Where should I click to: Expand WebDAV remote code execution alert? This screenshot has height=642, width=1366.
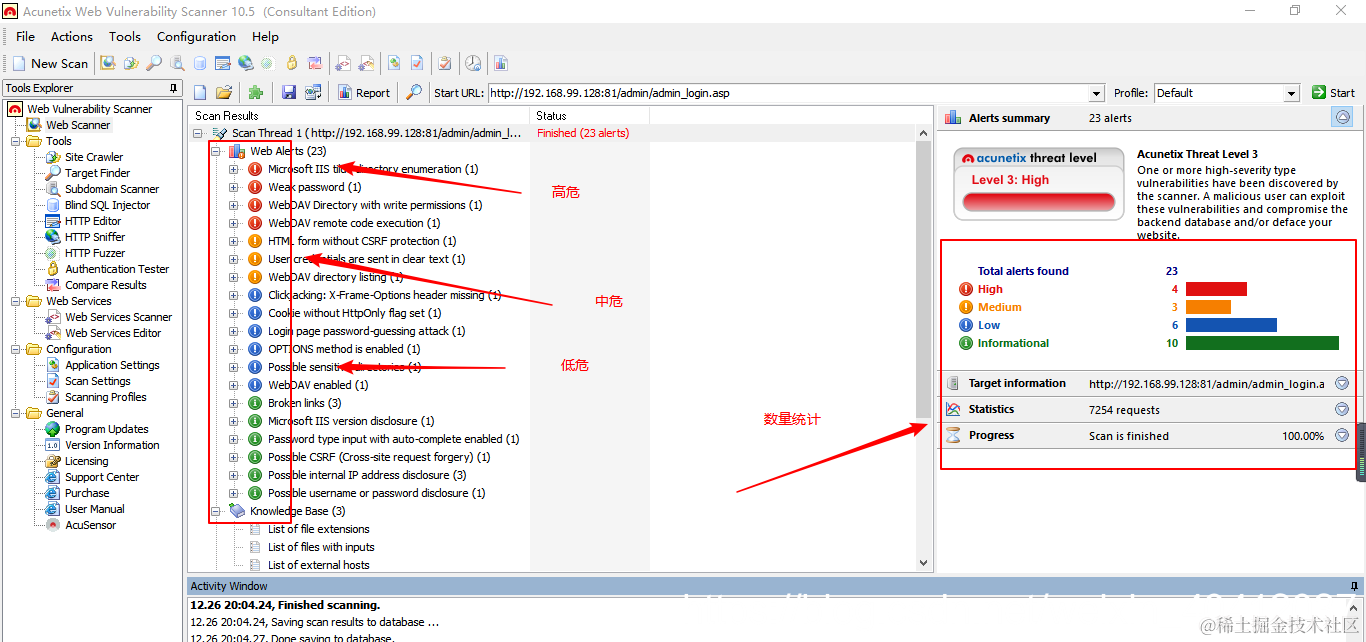click(x=234, y=223)
